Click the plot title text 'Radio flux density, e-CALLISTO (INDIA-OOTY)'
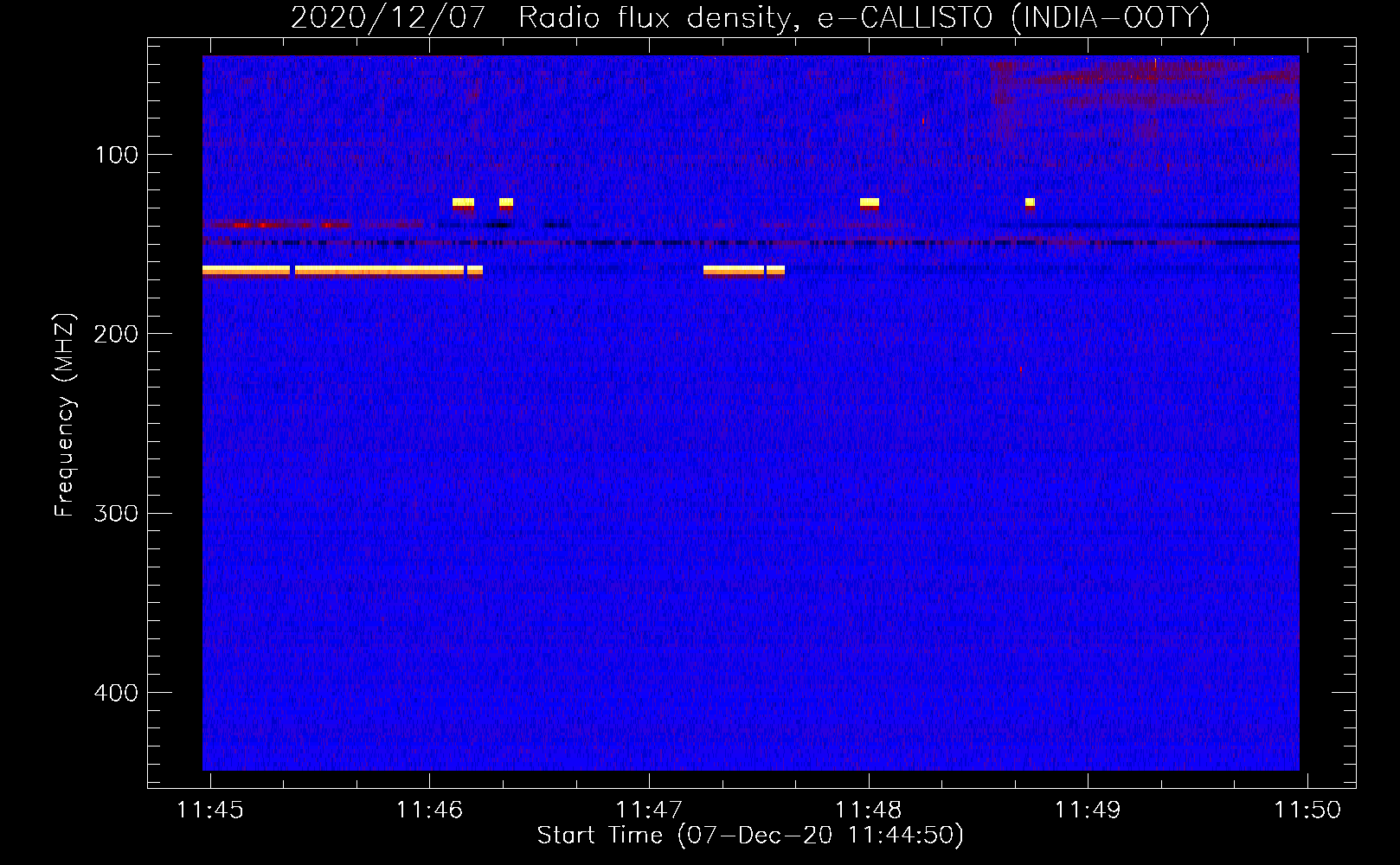The height and width of the screenshot is (865, 1400). point(864,18)
